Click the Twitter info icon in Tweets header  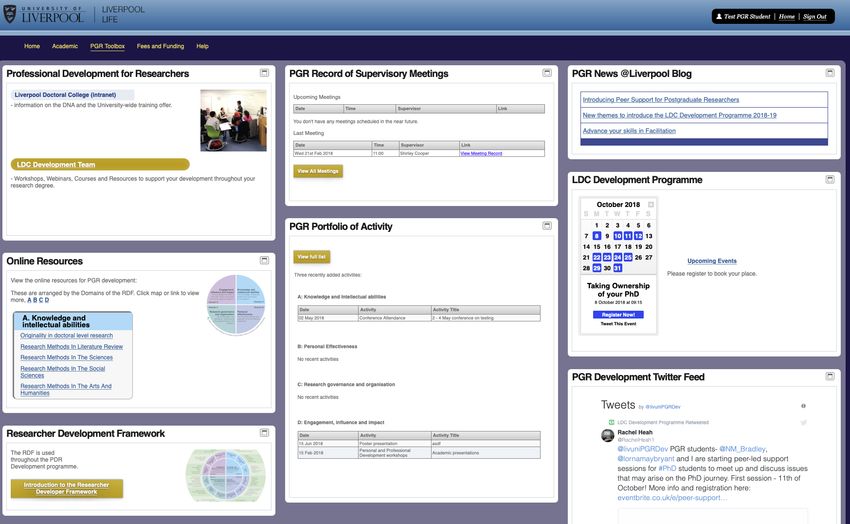click(x=803, y=406)
